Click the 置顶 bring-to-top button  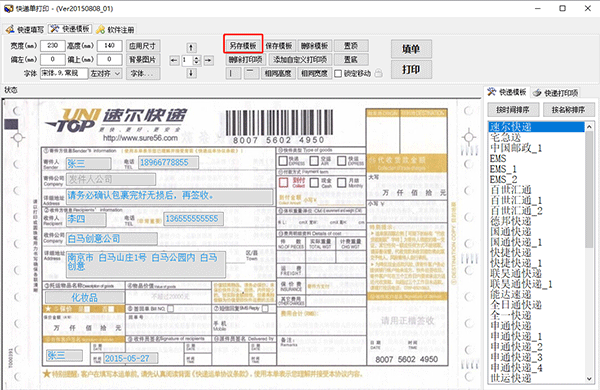click(351, 46)
